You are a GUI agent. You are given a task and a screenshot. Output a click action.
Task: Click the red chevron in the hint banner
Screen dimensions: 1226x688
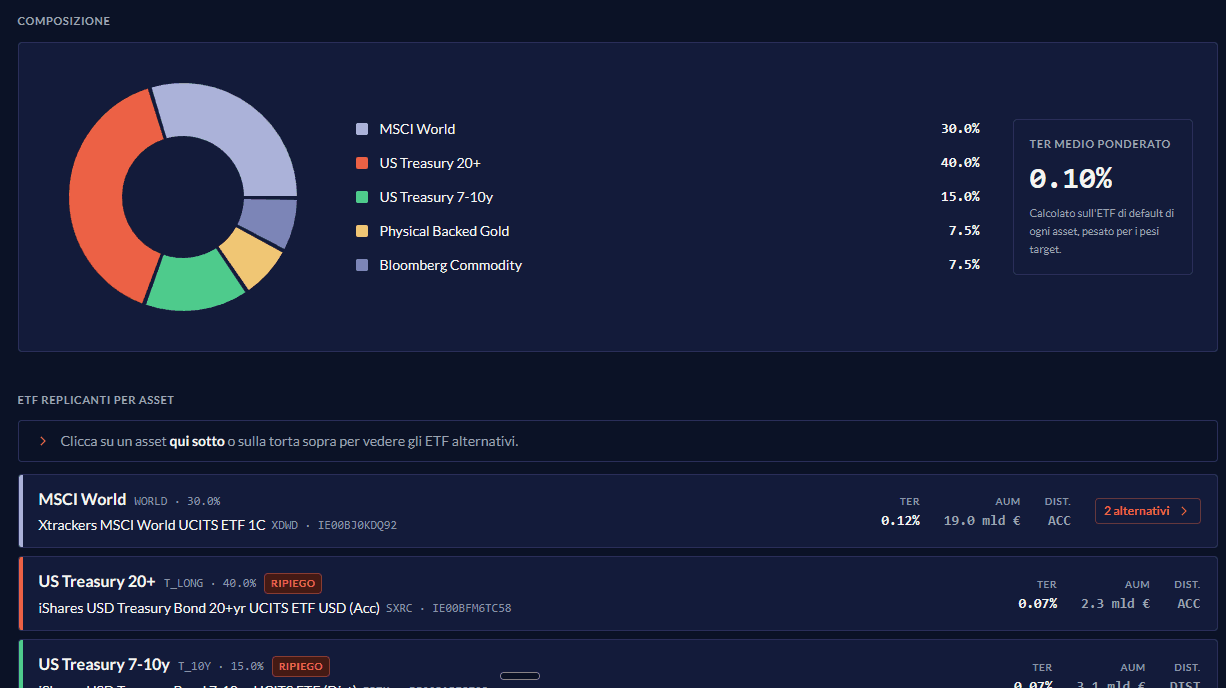click(43, 441)
